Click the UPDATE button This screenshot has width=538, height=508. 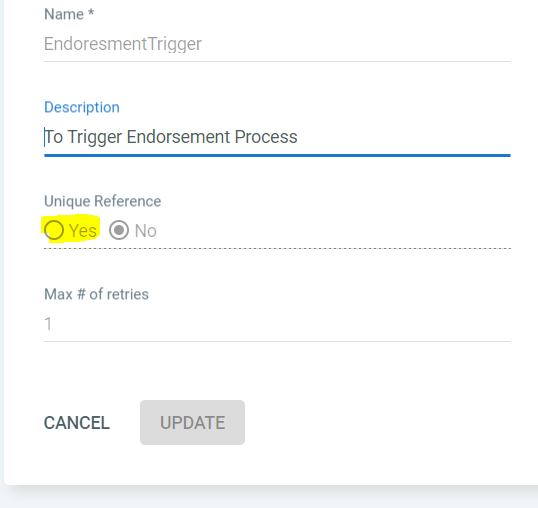pos(192,422)
